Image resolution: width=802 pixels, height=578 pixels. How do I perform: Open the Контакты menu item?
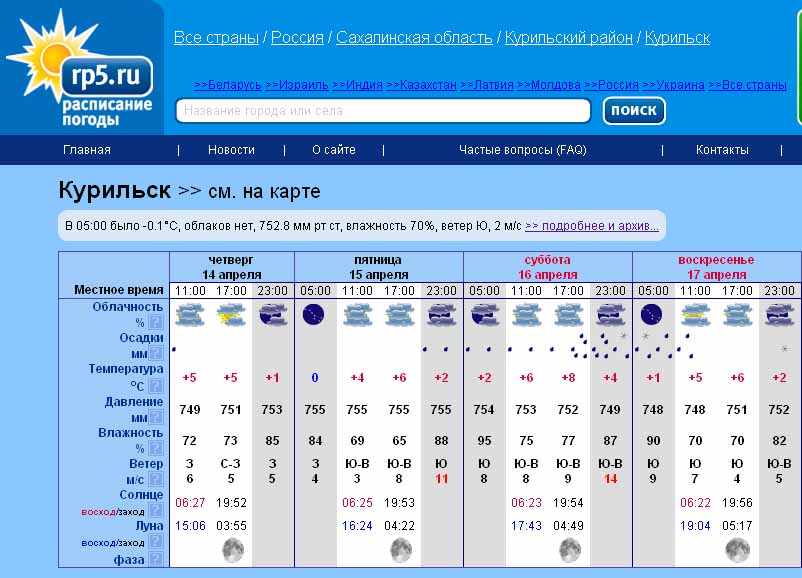click(x=722, y=150)
